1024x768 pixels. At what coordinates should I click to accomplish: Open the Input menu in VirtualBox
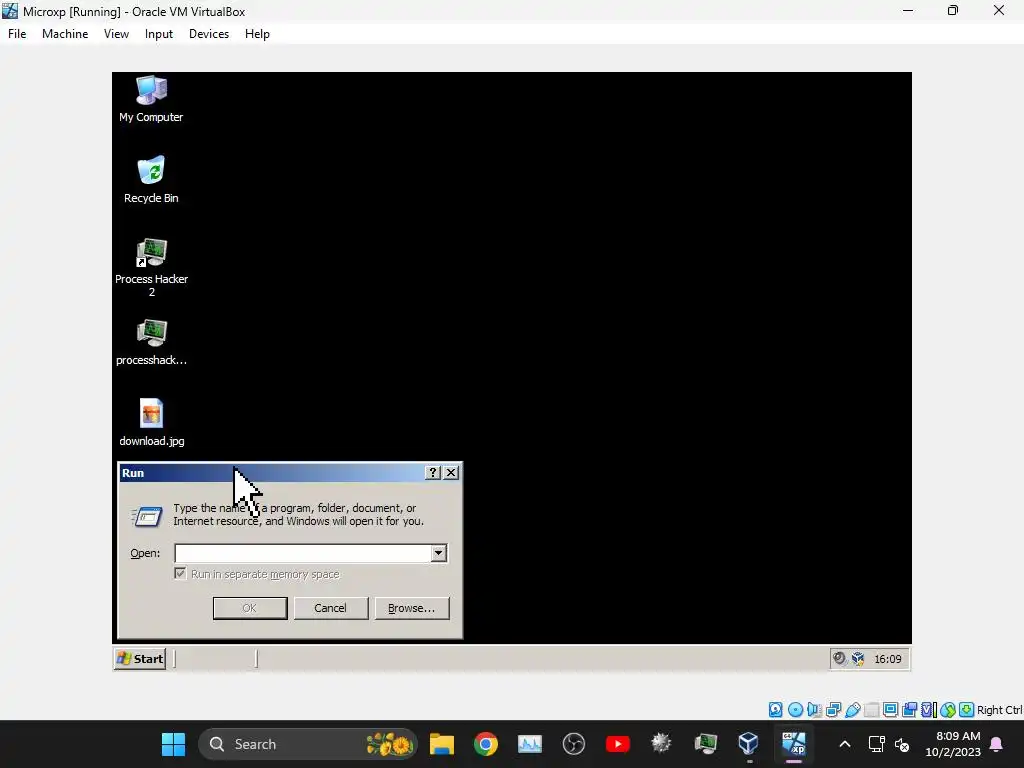coord(159,34)
